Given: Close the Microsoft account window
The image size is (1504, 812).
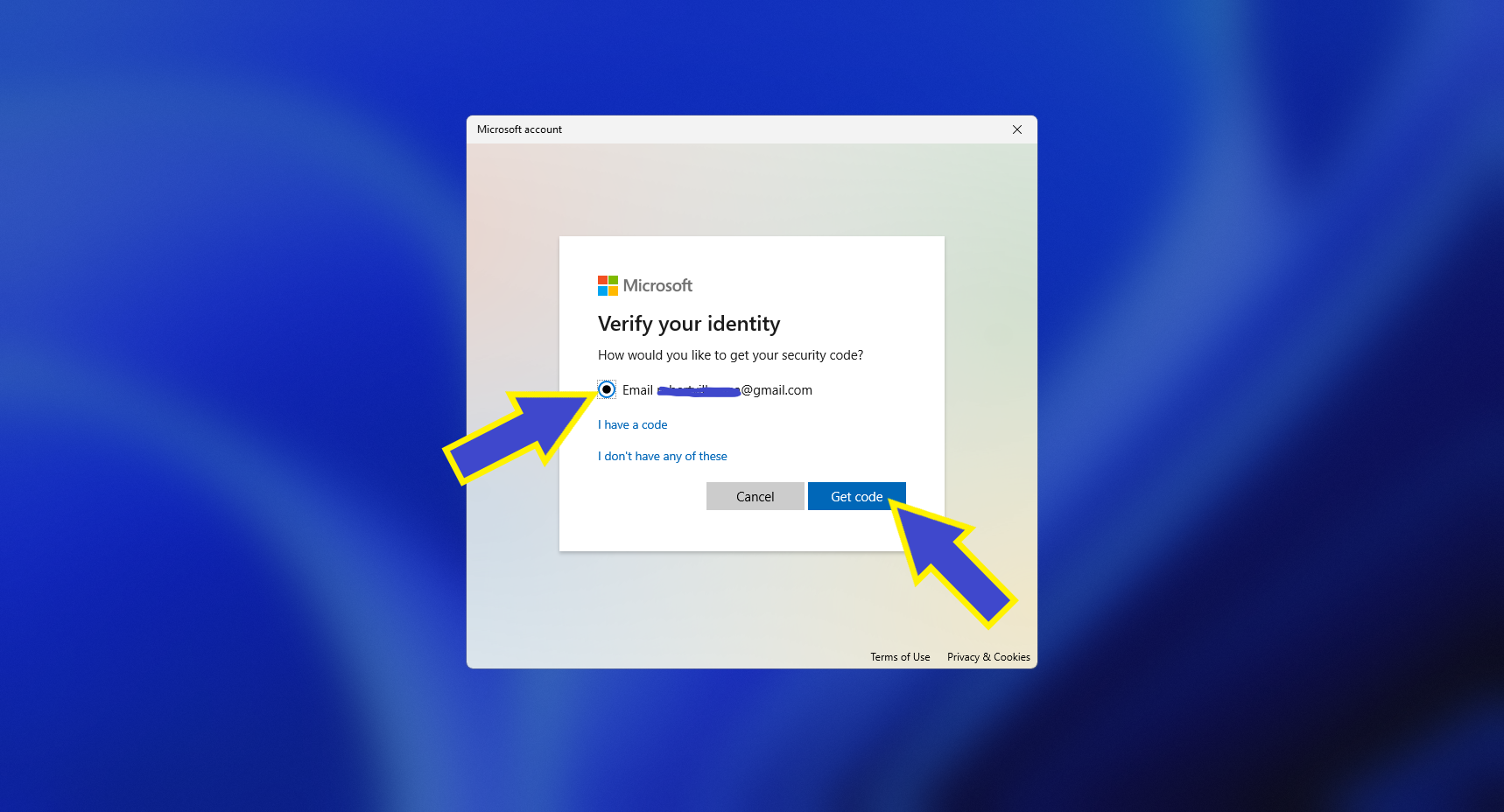Looking at the screenshot, I should coord(1017,129).
